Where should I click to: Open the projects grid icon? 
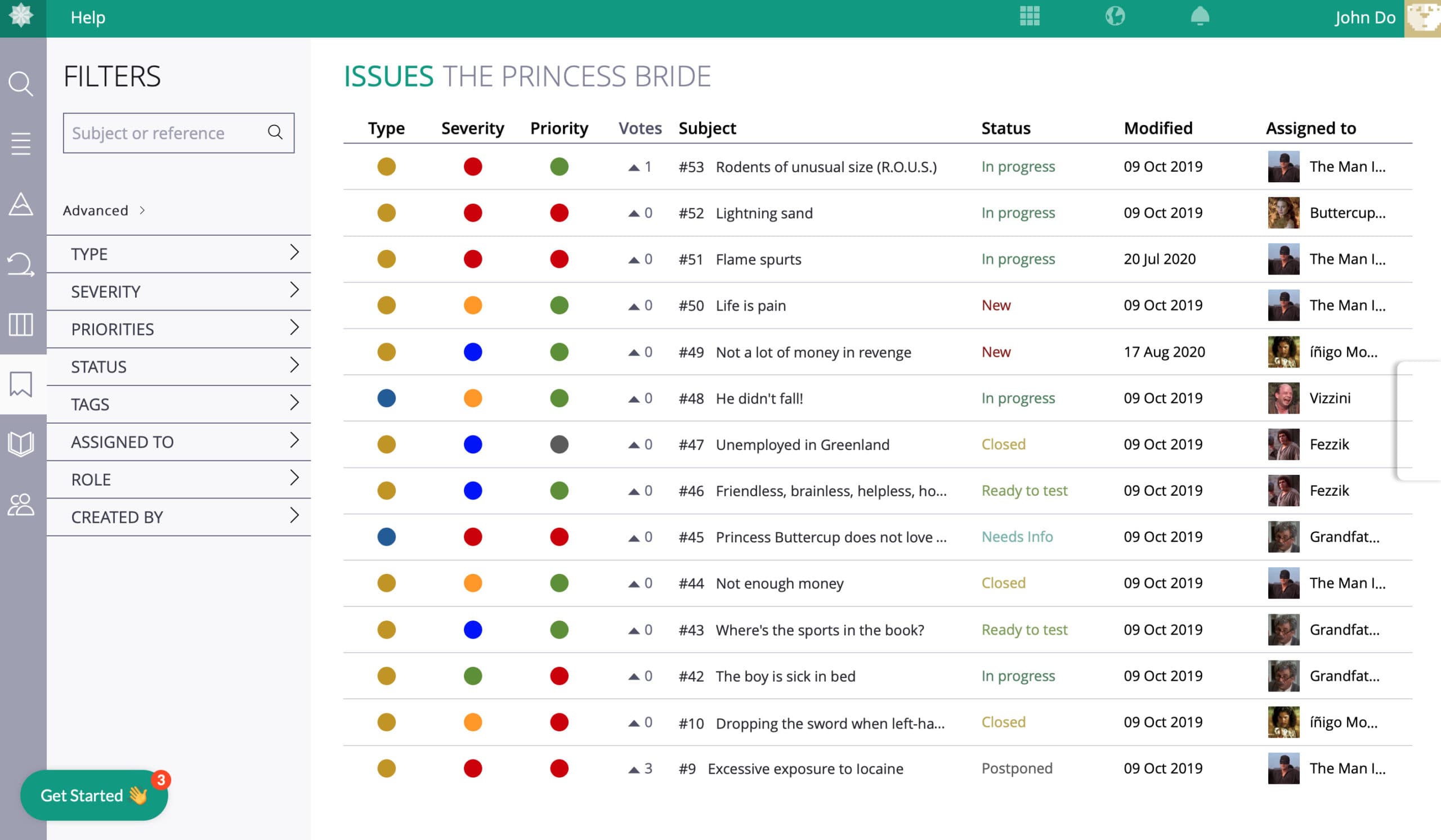[x=1030, y=16]
